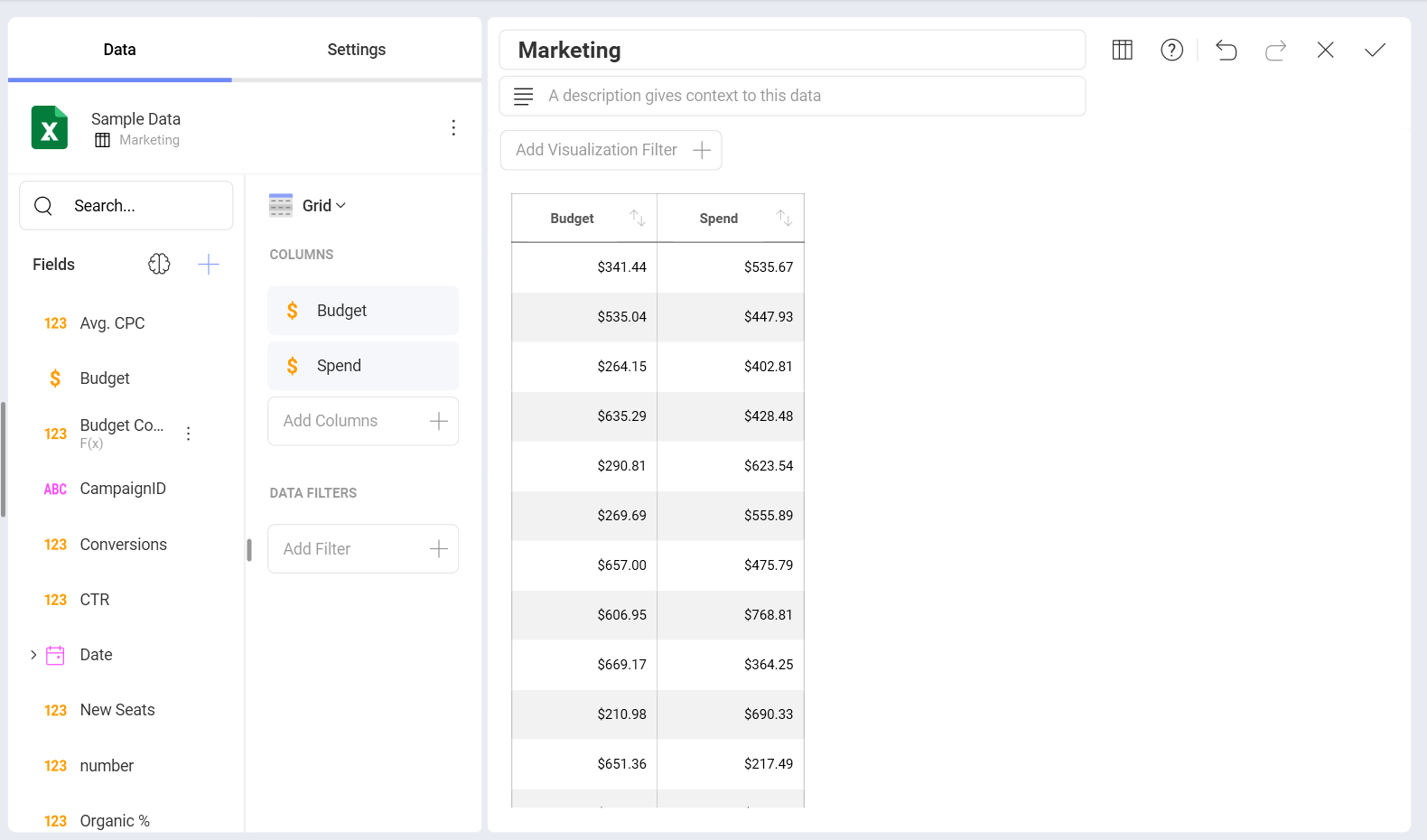The width and height of the screenshot is (1427, 840).
Task: Open the AI brain fields icon
Action: pos(159,264)
